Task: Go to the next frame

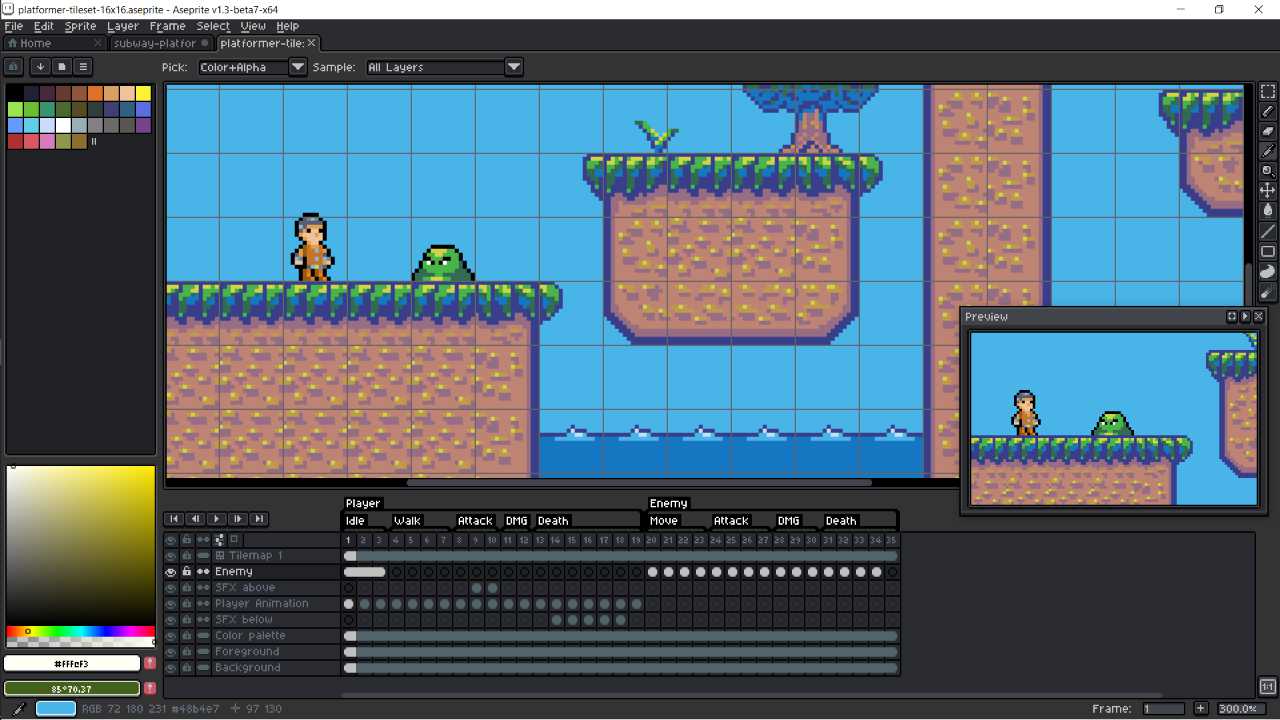Action: 237,519
